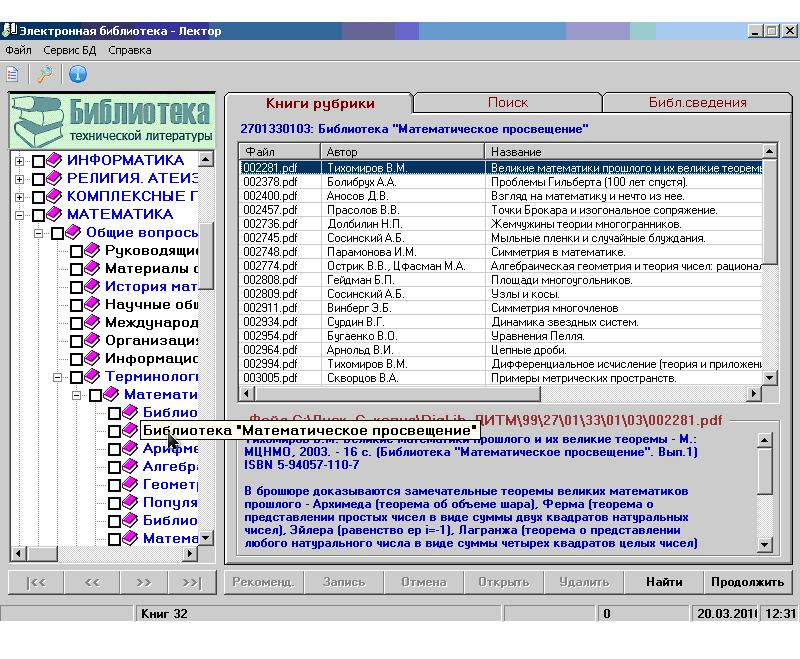
Task: Click scroll-down arrow of books table
Action: [x=769, y=378]
